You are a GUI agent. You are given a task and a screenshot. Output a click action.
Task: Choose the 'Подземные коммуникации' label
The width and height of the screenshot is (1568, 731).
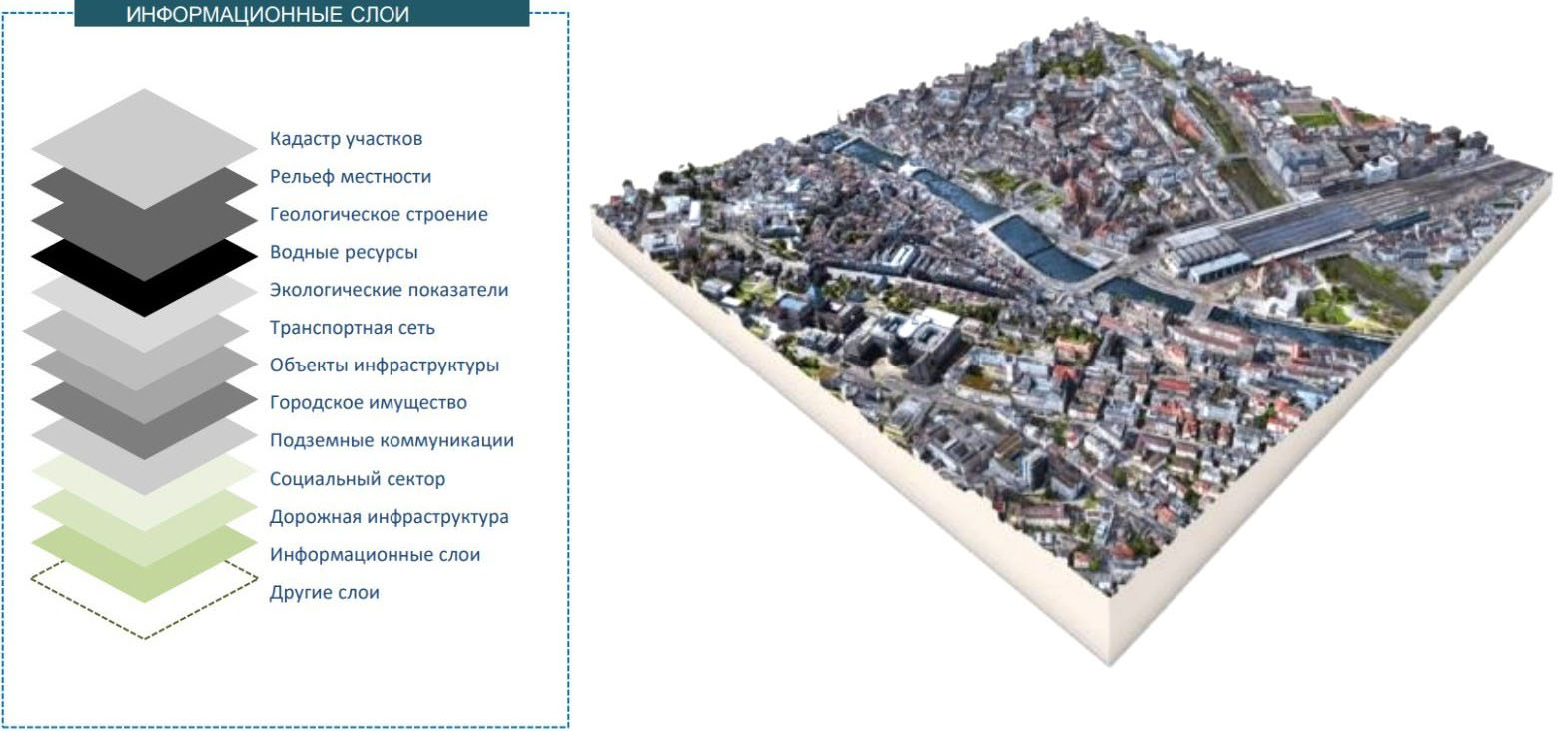point(392,441)
